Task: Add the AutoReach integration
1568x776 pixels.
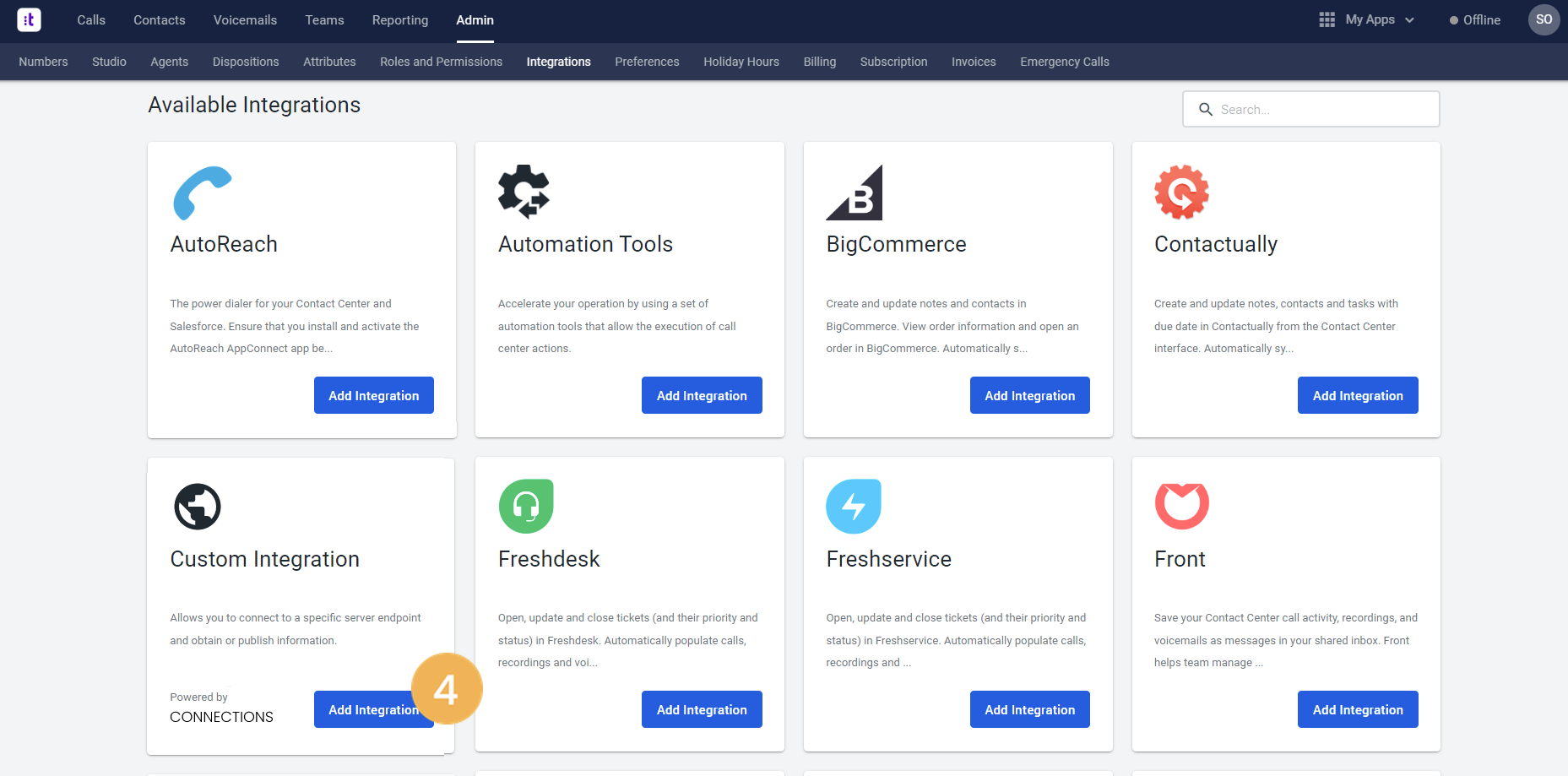Action: (x=374, y=395)
